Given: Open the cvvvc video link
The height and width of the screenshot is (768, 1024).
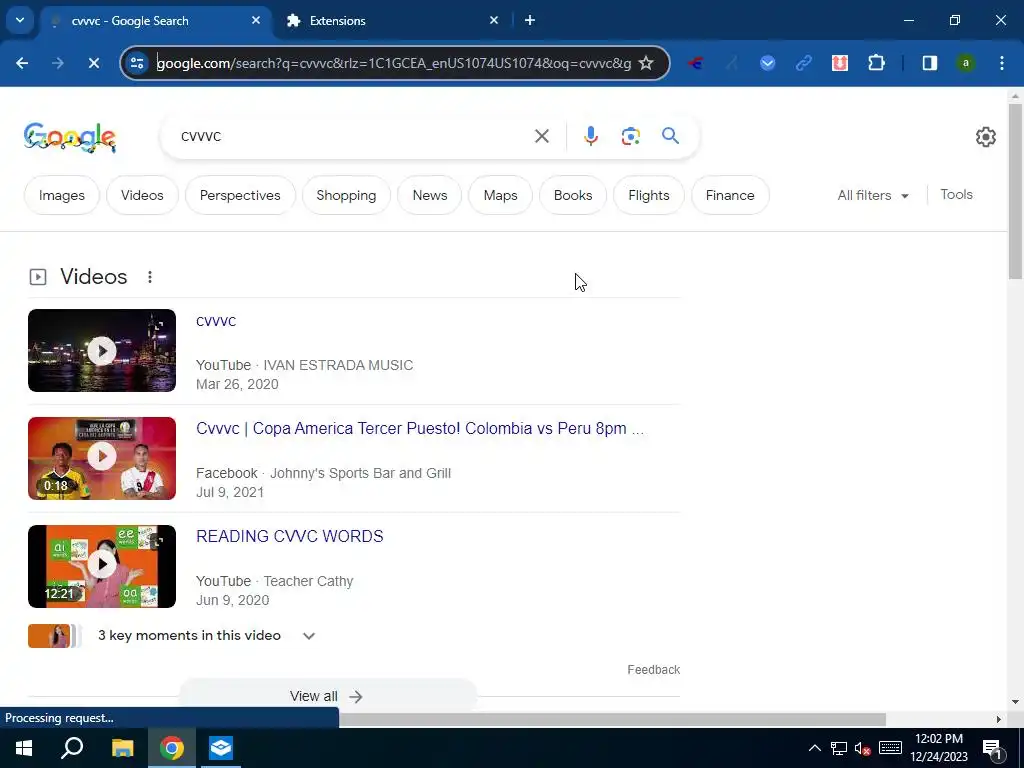Looking at the screenshot, I should tap(216, 321).
